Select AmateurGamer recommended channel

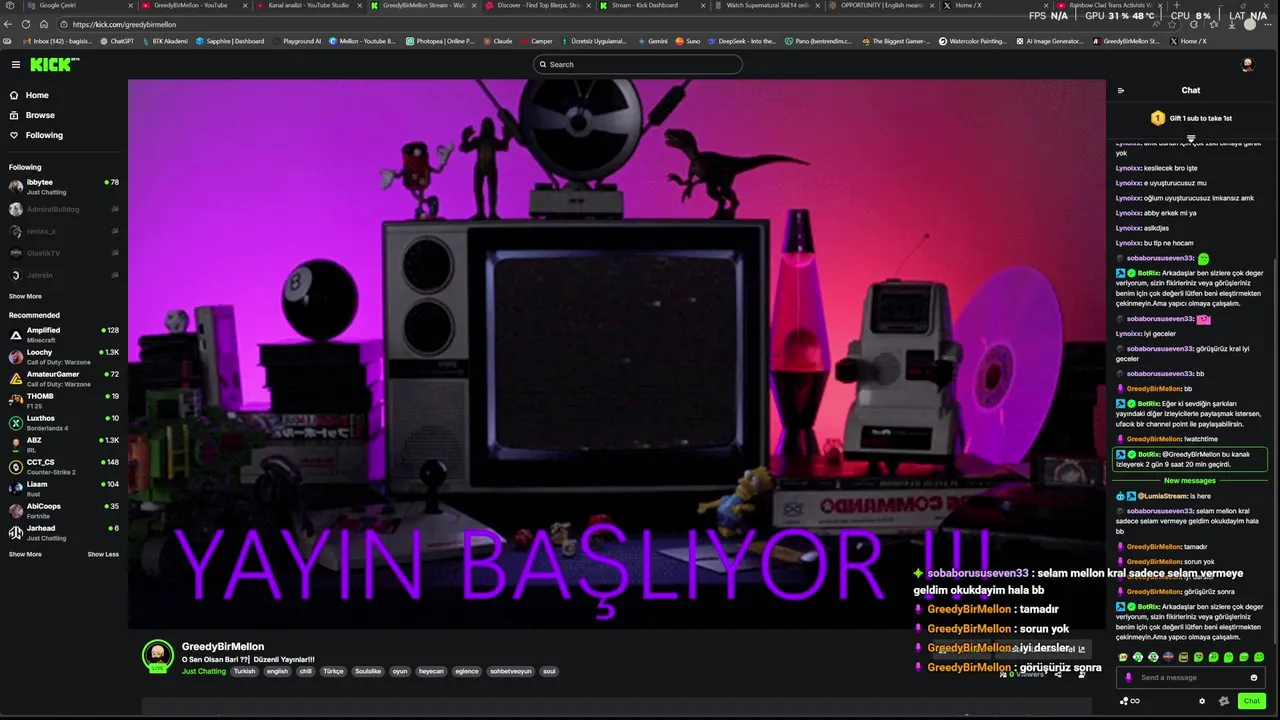63,379
